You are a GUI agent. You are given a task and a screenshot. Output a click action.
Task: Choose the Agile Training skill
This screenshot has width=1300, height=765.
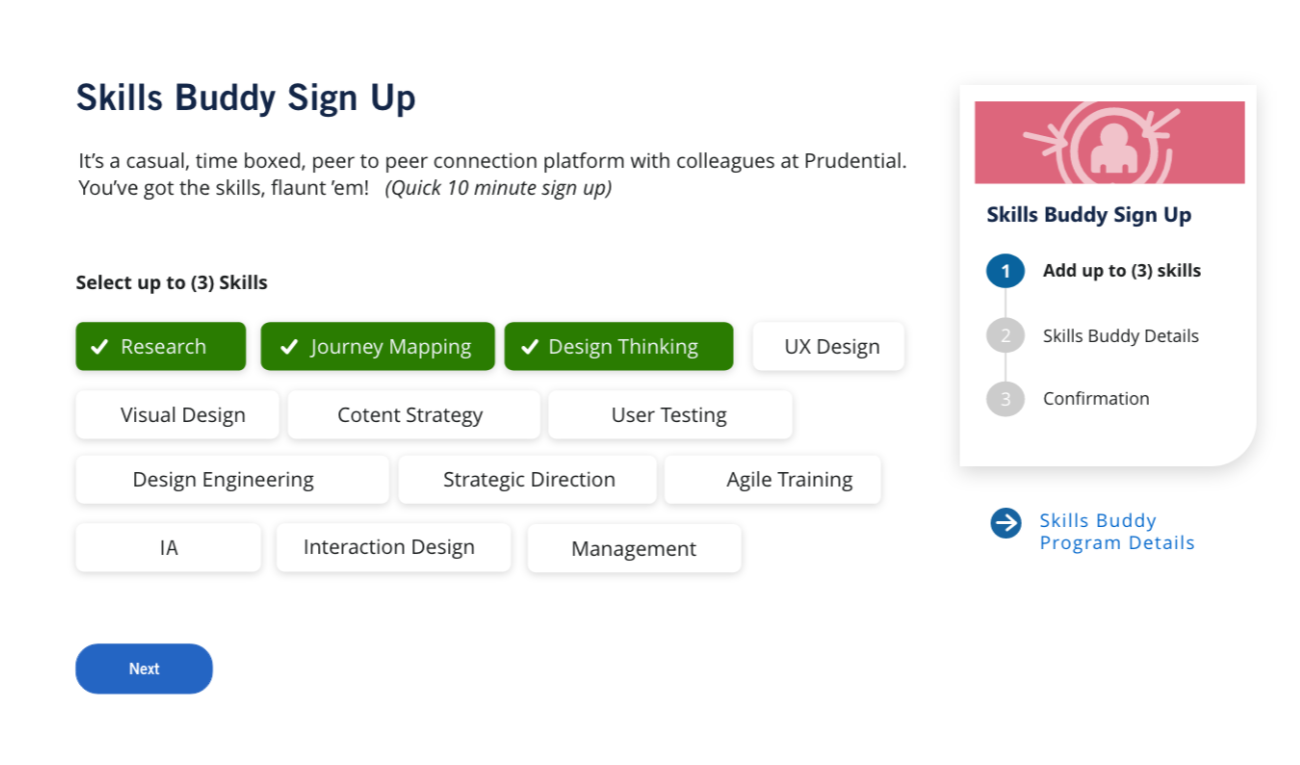(773, 480)
